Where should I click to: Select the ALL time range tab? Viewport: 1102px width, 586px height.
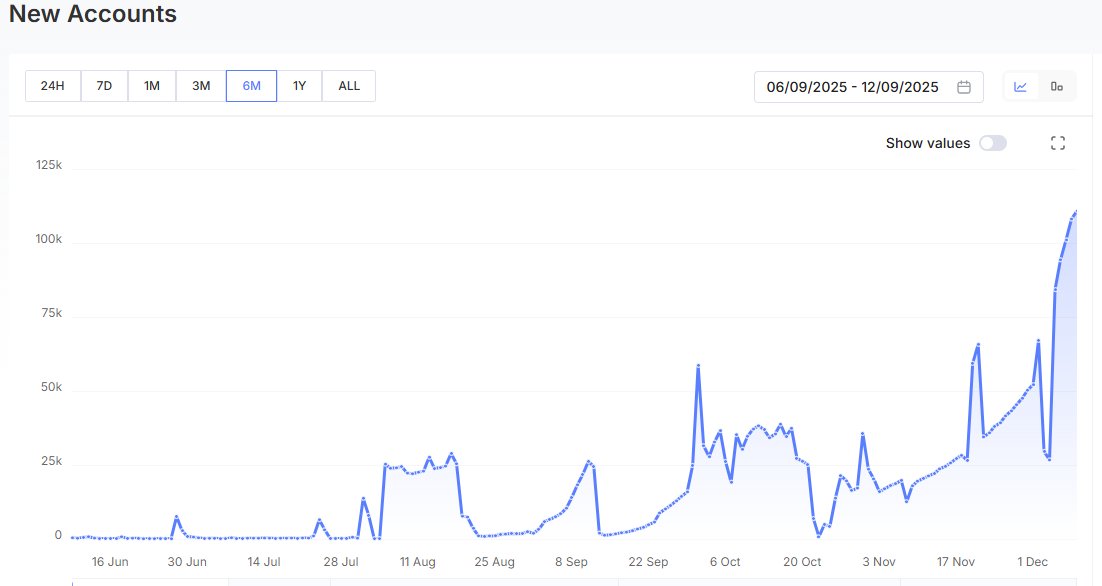click(x=348, y=86)
